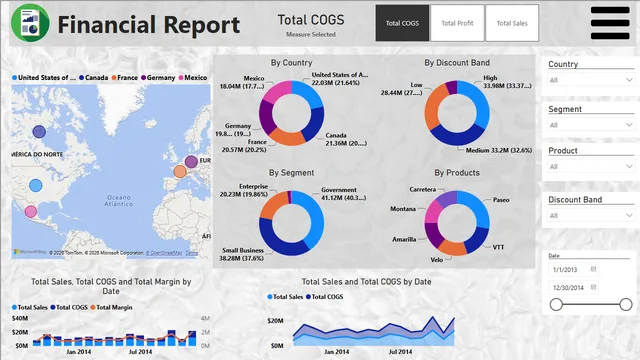Click the By Discount Band chart title
The height and width of the screenshot is (360, 640).
pyautogui.click(x=457, y=63)
